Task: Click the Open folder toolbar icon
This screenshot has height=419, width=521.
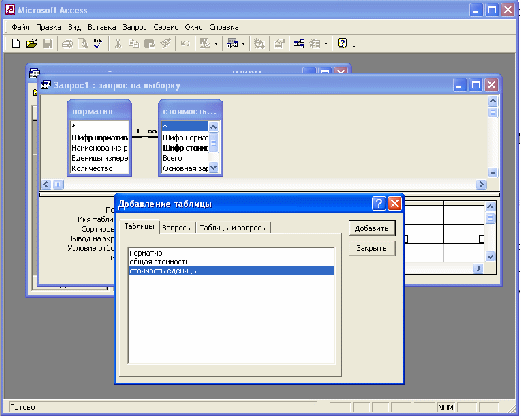Action: click(x=31, y=43)
